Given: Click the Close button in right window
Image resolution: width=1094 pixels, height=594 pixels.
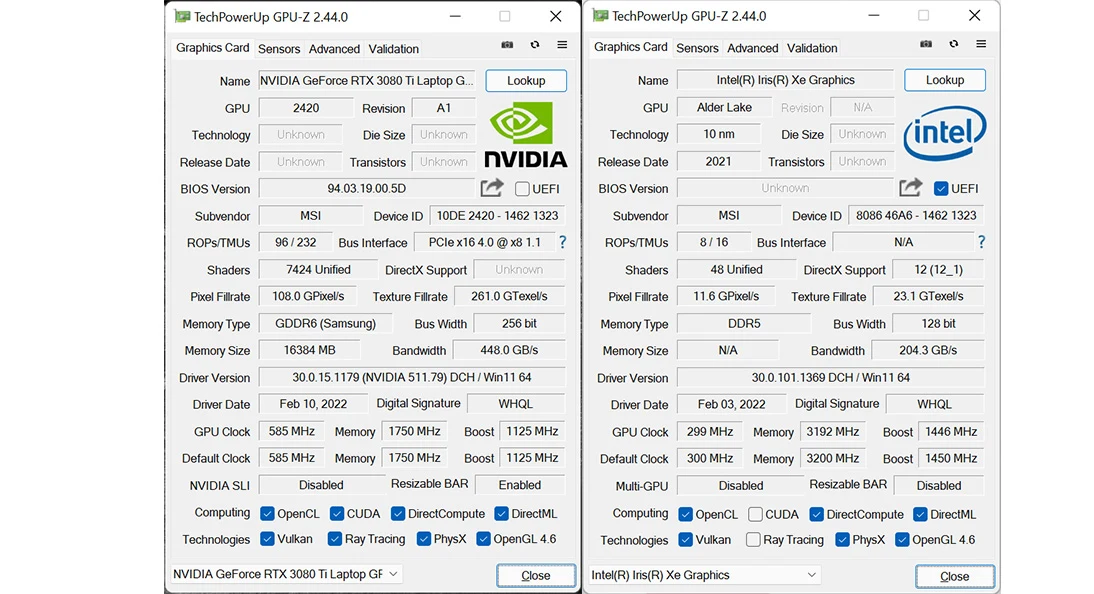Looking at the screenshot, I should point(954,576).
